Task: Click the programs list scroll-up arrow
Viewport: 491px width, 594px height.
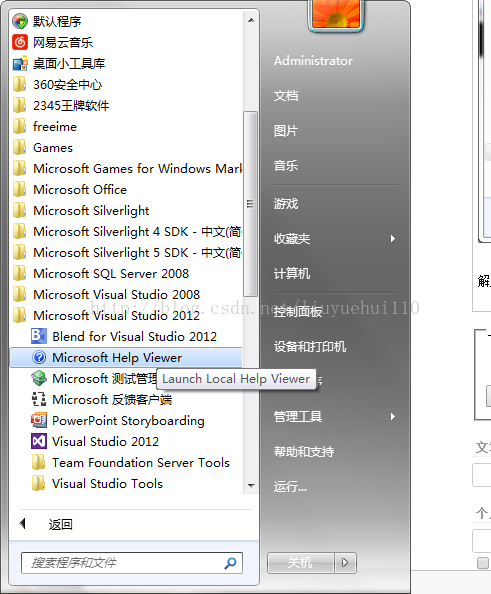Action: click(x=251, y=20)
